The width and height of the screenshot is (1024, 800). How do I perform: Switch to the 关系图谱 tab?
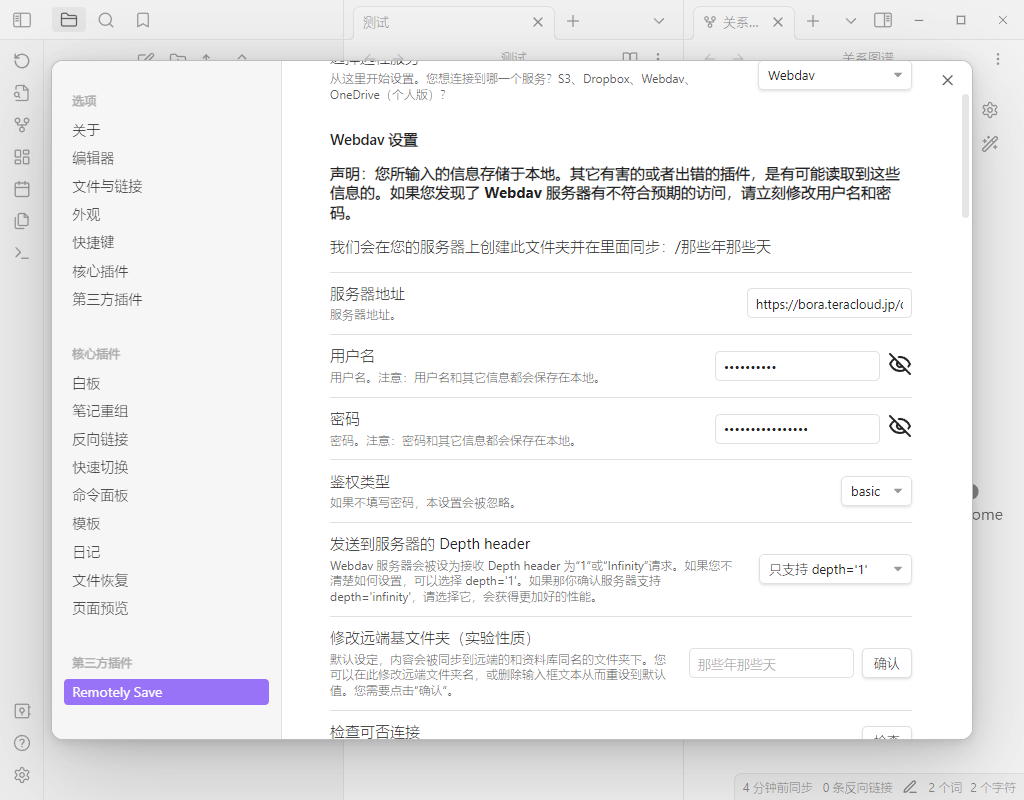click(x=743, y=23)
